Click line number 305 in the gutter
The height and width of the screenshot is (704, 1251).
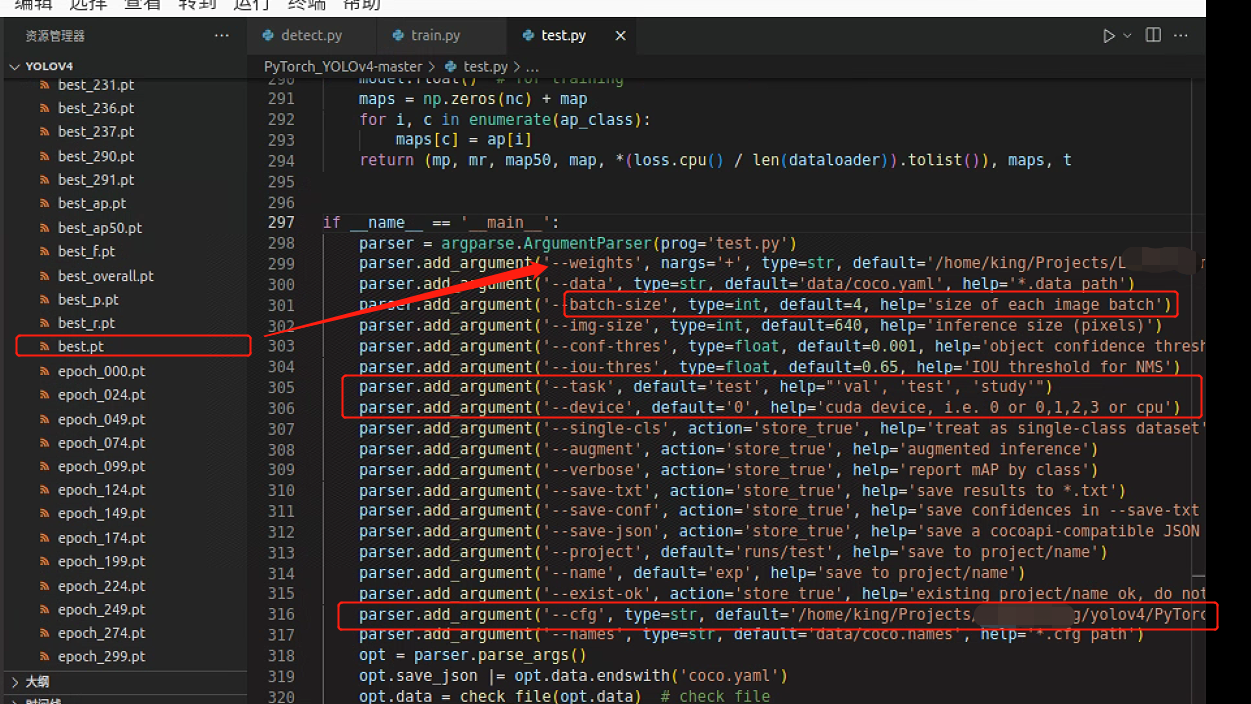tap(281, 387)
